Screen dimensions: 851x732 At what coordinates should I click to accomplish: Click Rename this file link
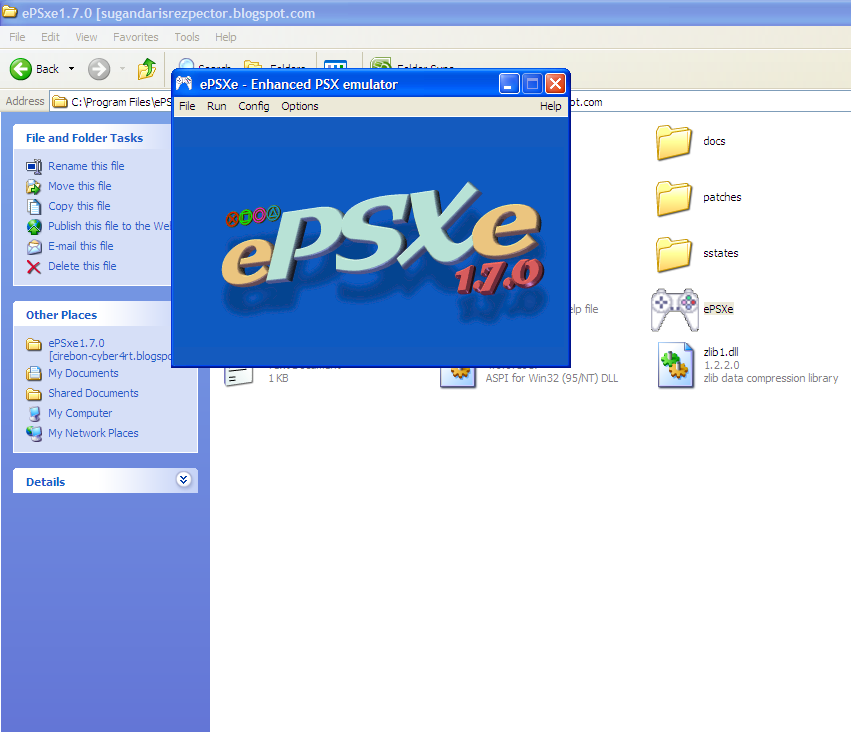tap(86, 166)
